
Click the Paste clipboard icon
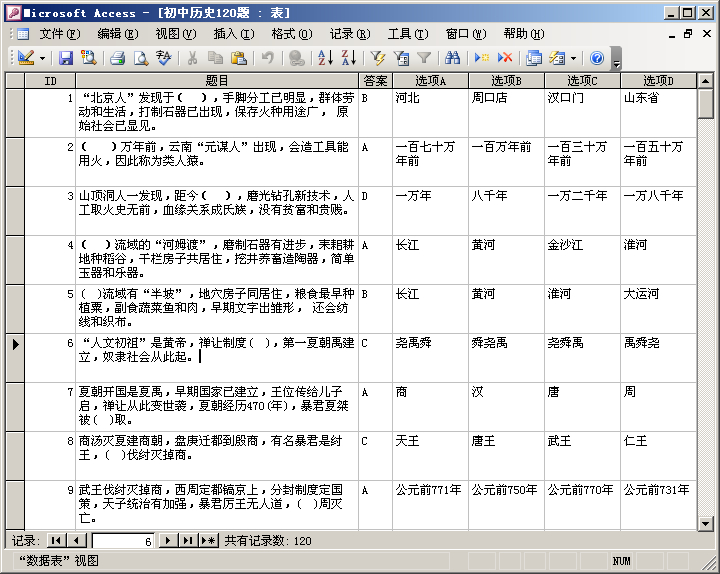(x=239, y=58)
